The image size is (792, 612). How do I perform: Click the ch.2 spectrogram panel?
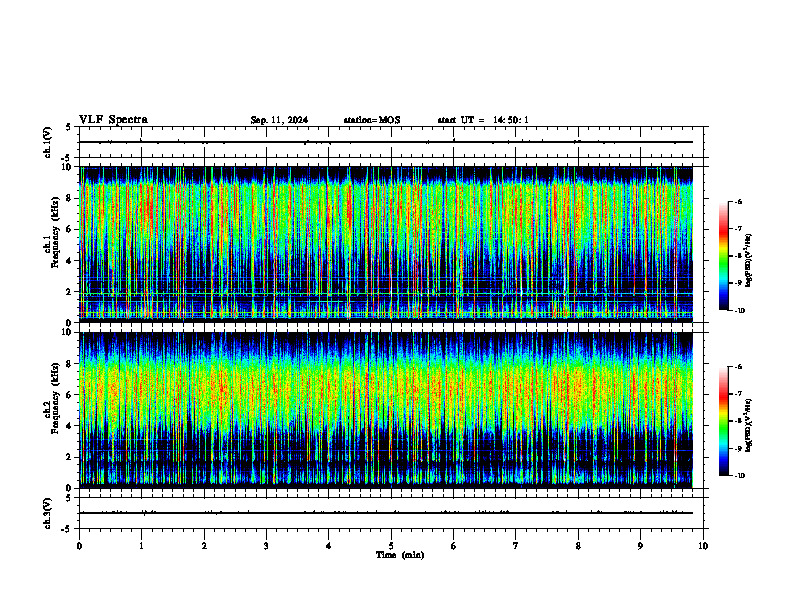tap(386, 410)
